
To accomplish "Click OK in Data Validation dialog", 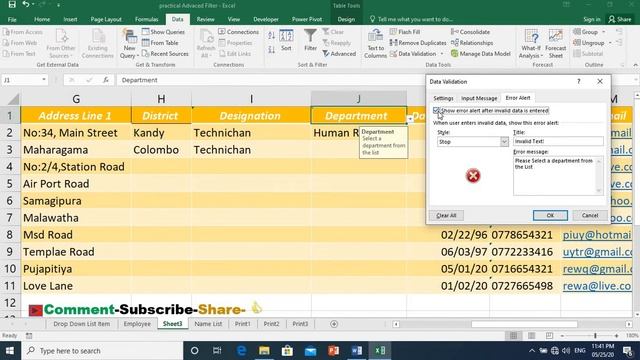I will coord(550,216).
